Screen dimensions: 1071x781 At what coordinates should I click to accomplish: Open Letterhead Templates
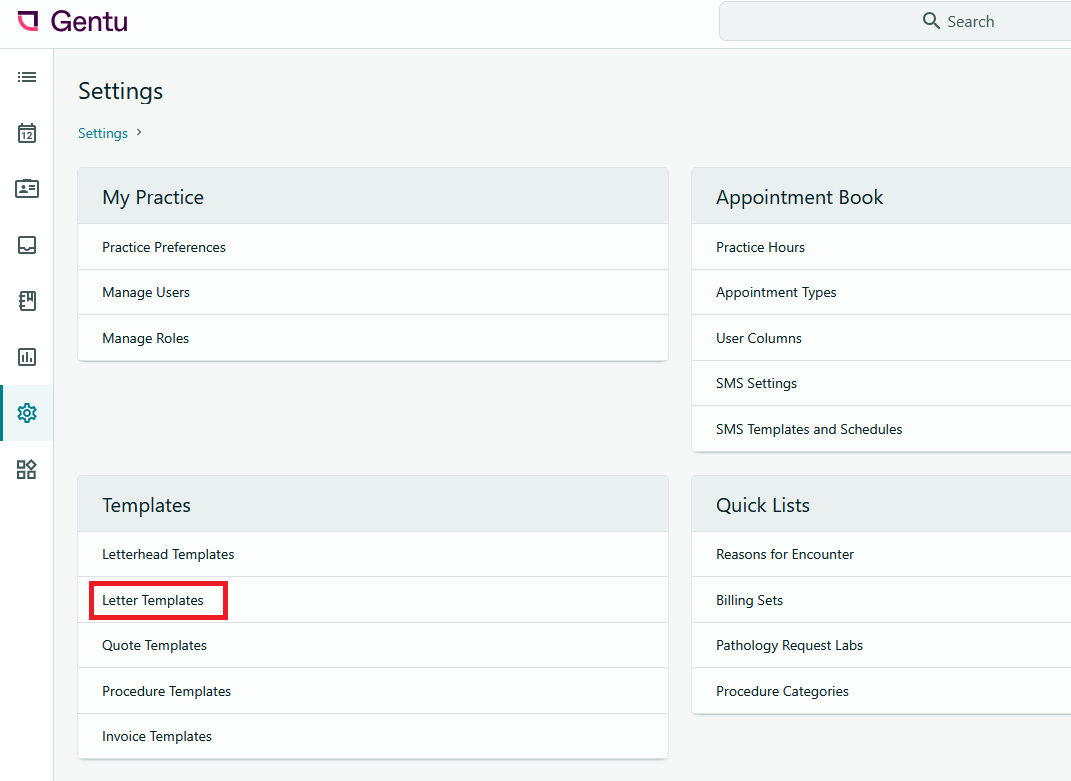pyautogui.click(x=168, y=554)
